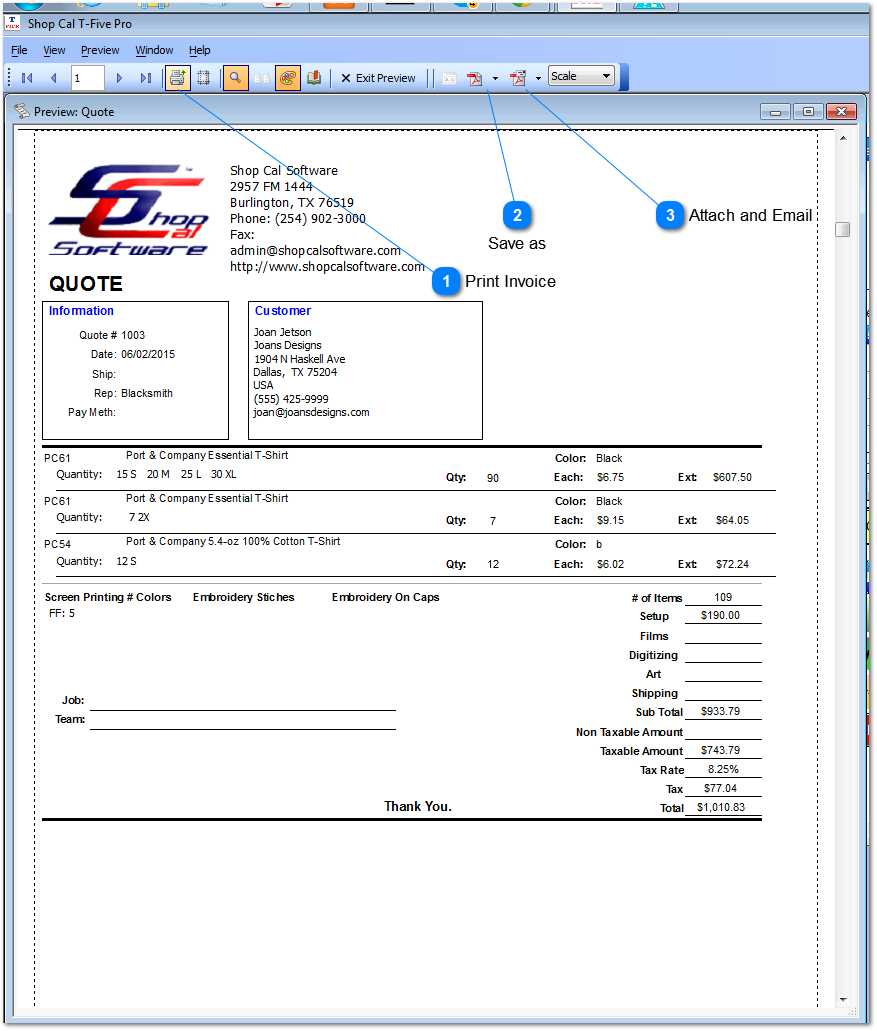Open the Preview menu

point(100,50)
